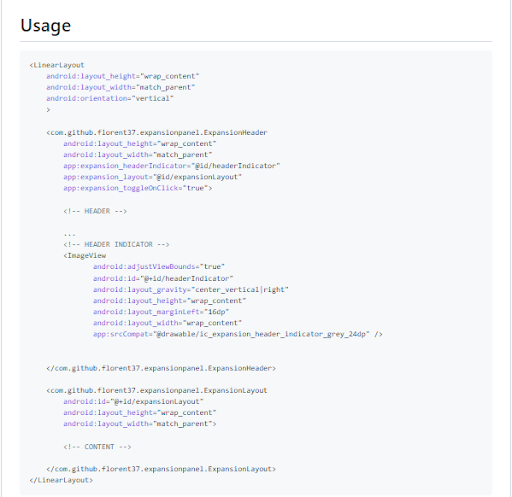
Task: Click the <ImageView tag line
Action: (85, 256)
